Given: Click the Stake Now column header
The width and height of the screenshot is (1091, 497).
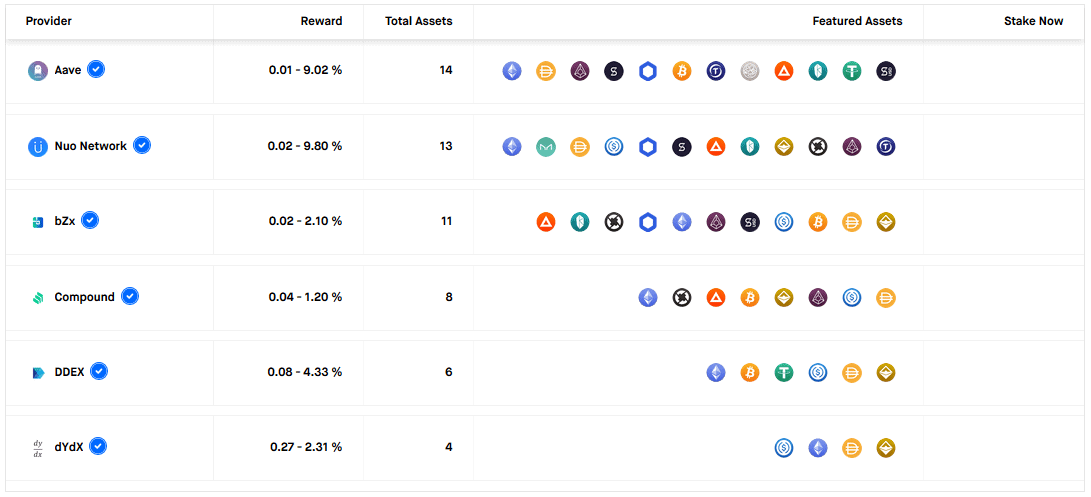Looking at the screenshot, I should 1033,21.
